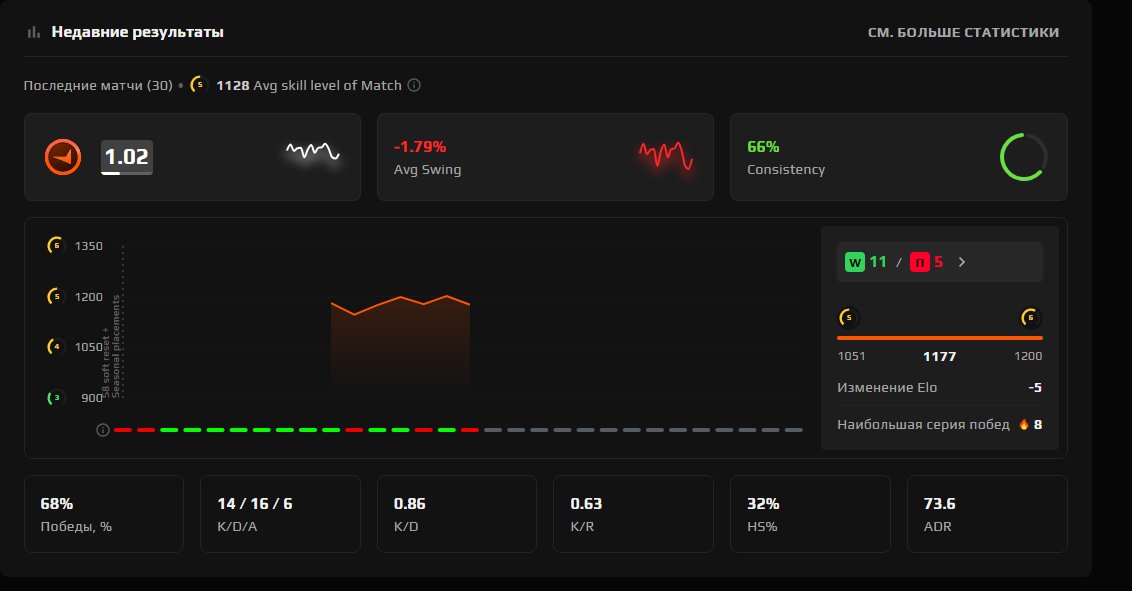Select the 1051 minimum Elo label
Screen dimensions: 1132x591
[851, 356]
